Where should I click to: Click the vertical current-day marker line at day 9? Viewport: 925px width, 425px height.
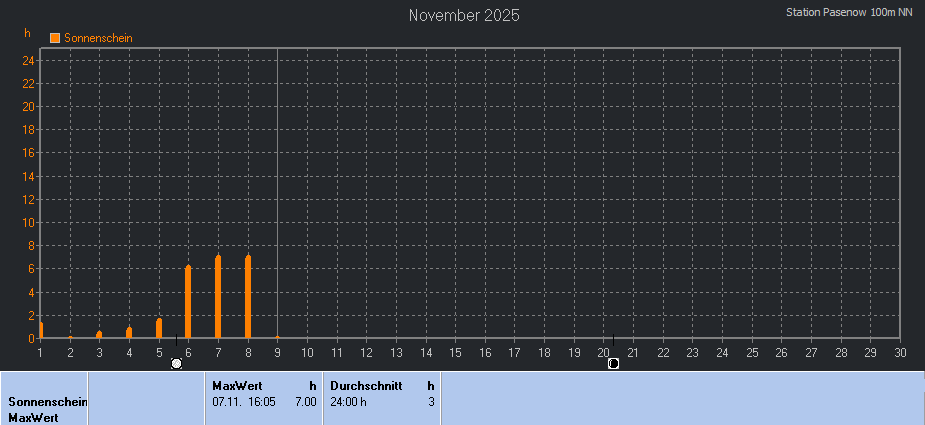[x=277, y=200]
